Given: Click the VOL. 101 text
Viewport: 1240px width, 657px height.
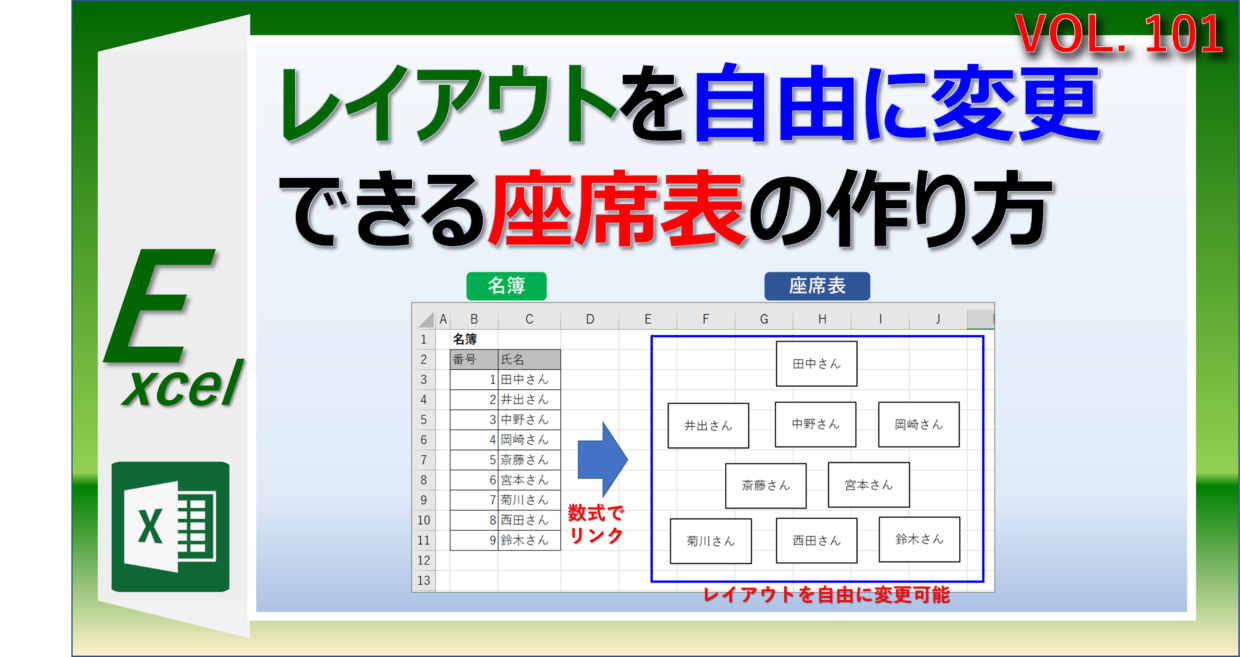Looking at the screenshot, I should click(1120, 35).
